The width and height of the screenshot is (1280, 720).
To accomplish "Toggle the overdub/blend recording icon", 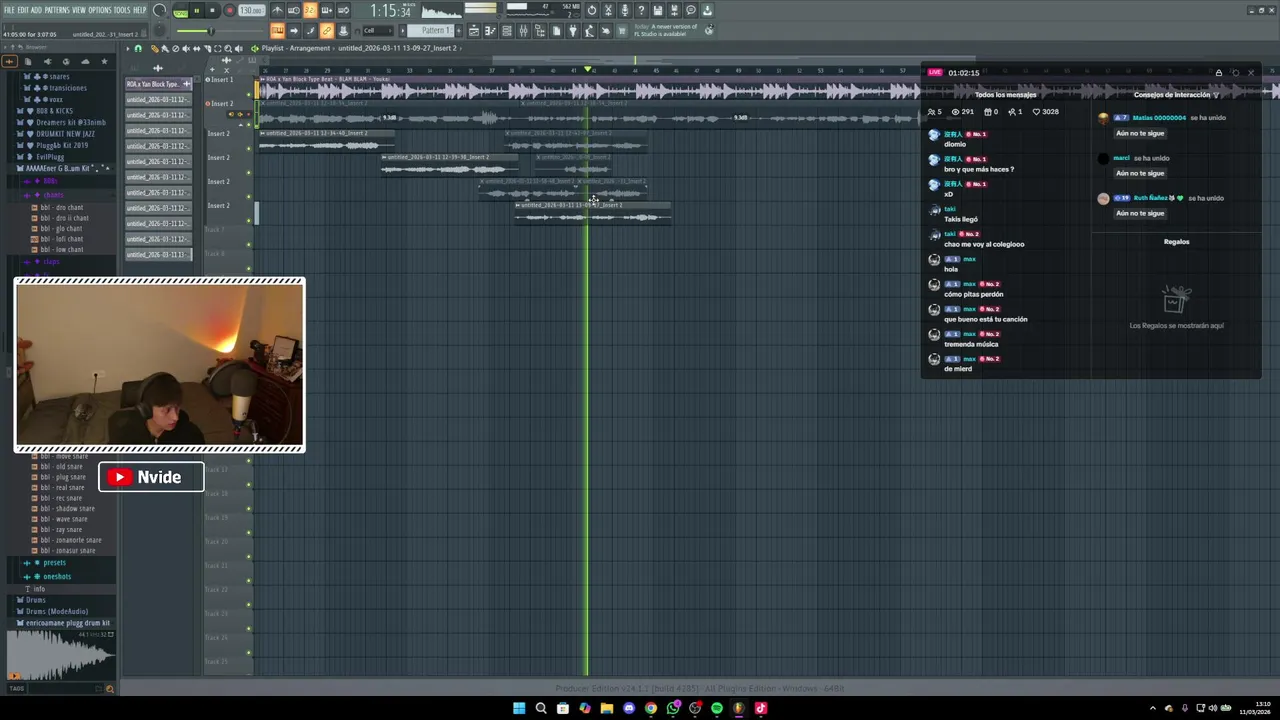I will [327, 10].
